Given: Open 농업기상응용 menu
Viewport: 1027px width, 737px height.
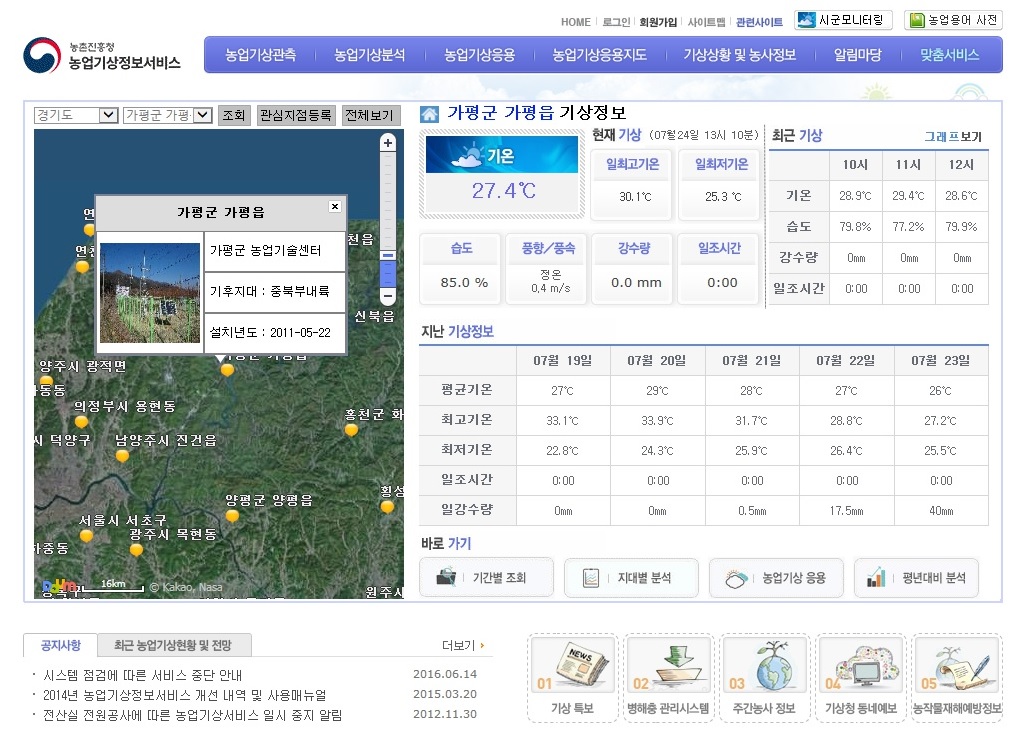Looking at the screenshot, I should (479, 55).
